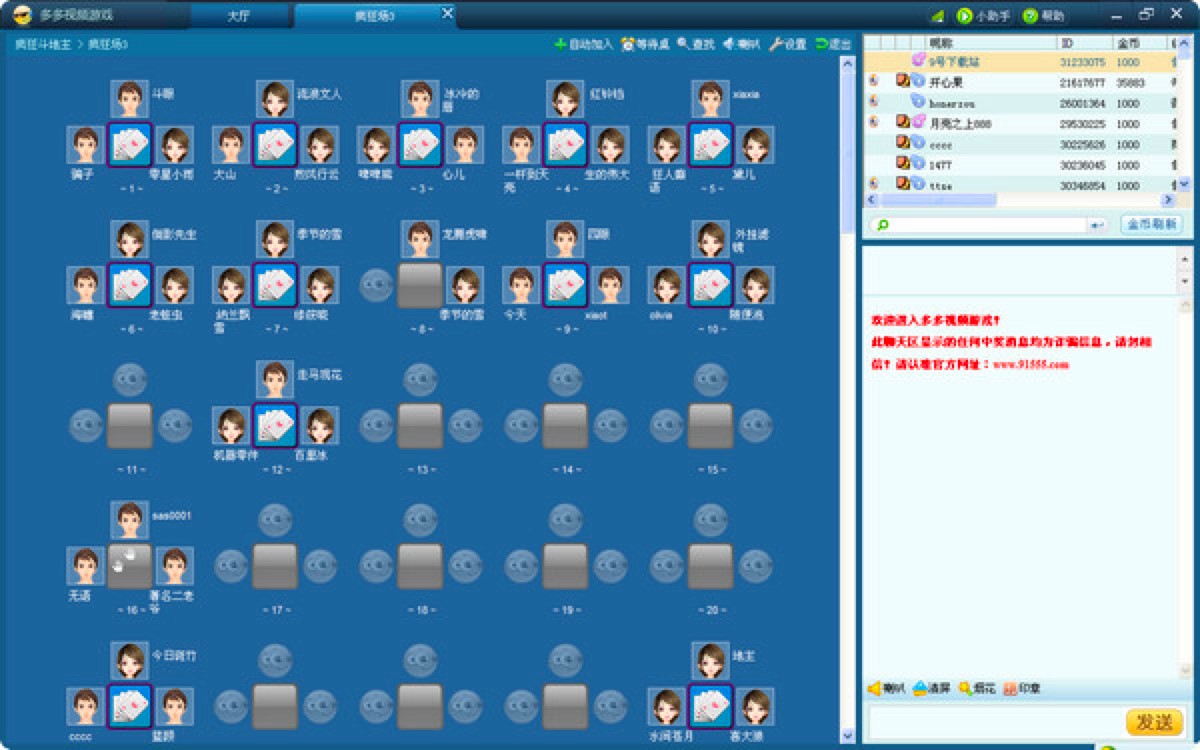Click the playing cards at table 1
The image size is (1200, 750).
(x=129, y=145)
